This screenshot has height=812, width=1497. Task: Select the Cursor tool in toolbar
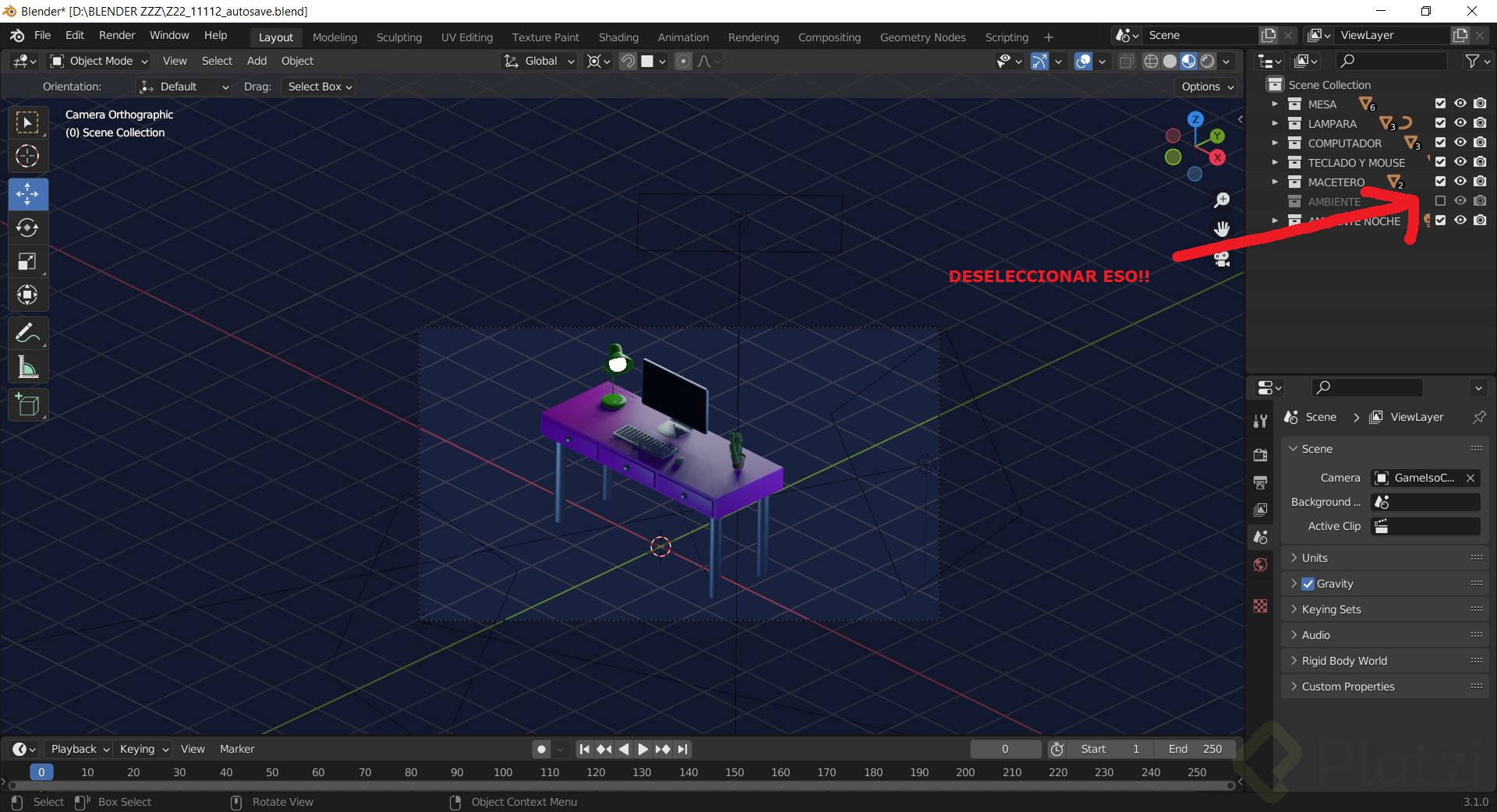point(27,157)
